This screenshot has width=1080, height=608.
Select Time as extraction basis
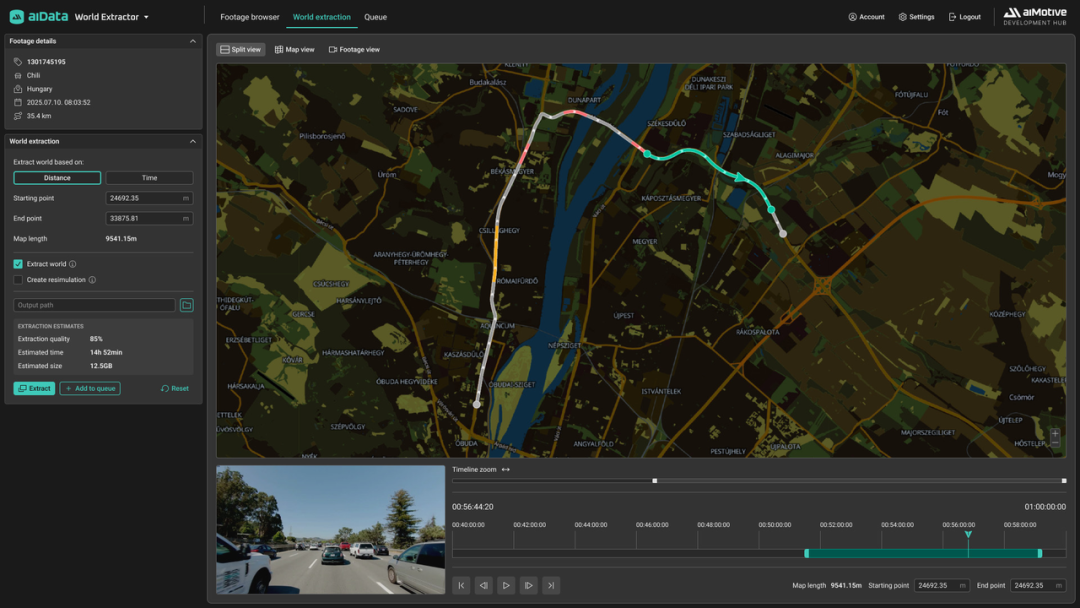149,178
